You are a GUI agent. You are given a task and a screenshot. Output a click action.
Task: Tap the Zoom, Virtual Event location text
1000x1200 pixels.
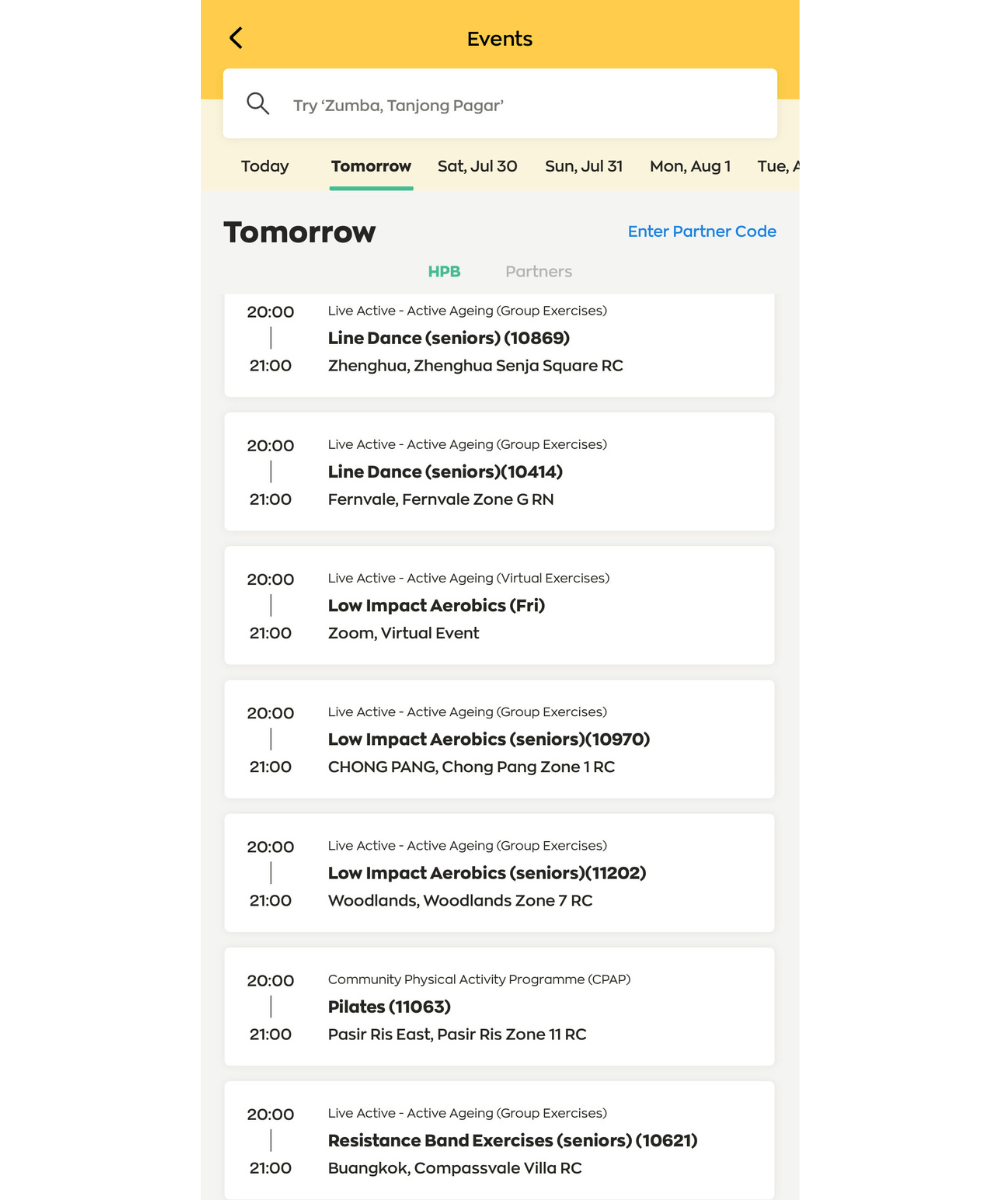point(403,633)
